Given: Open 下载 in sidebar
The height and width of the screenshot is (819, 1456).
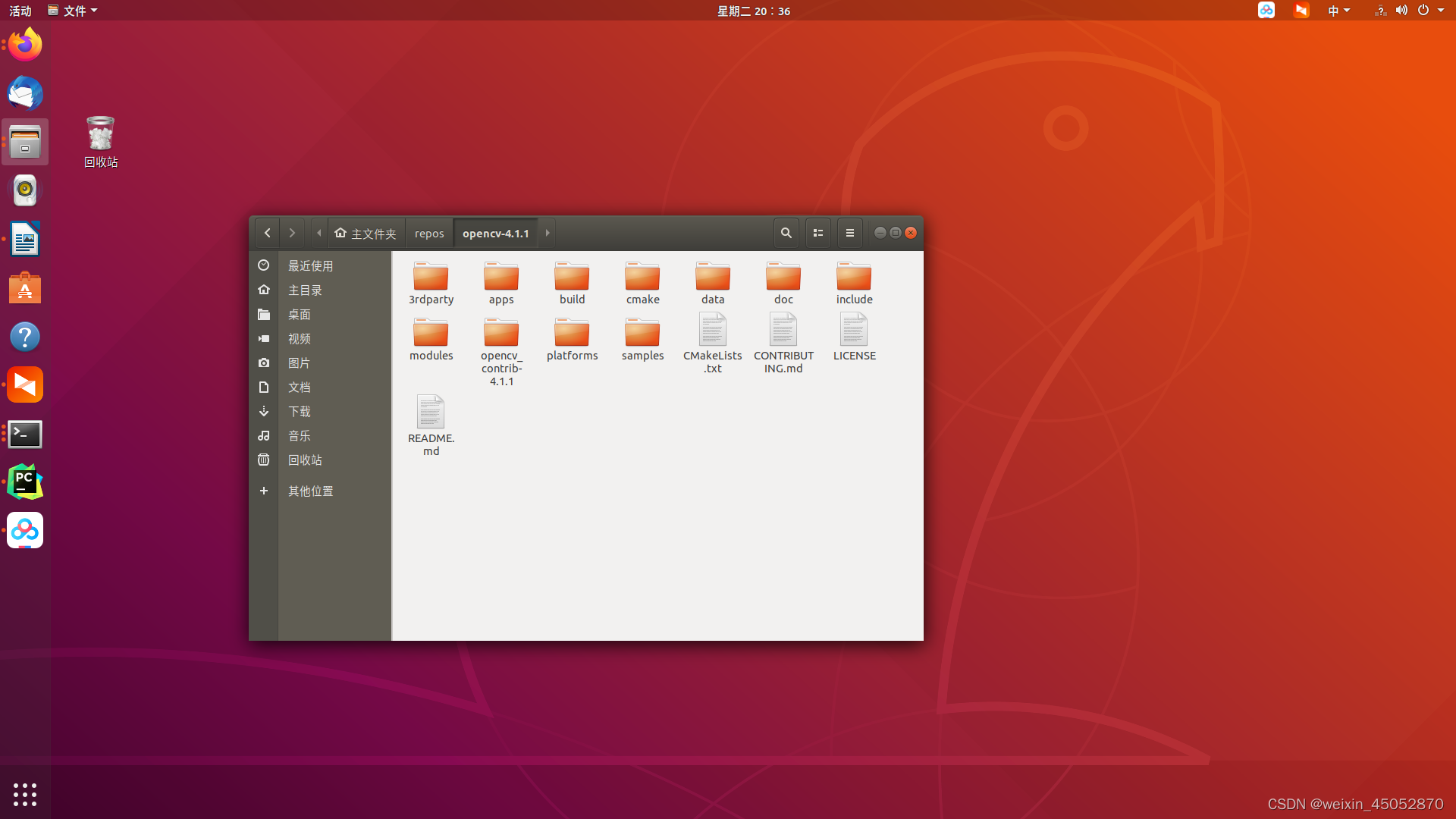Looking at the screenshot, I should coord(320,411).
